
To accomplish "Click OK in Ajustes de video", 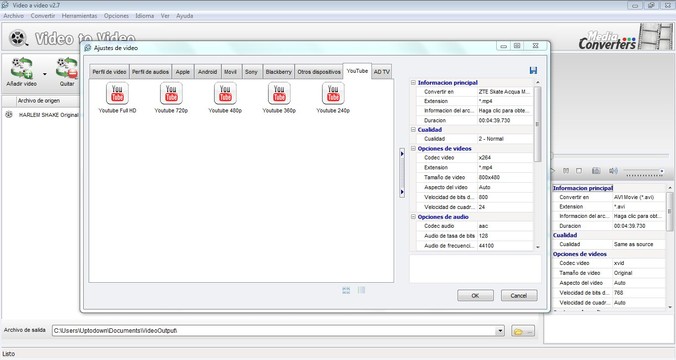I will pos(475,295).
